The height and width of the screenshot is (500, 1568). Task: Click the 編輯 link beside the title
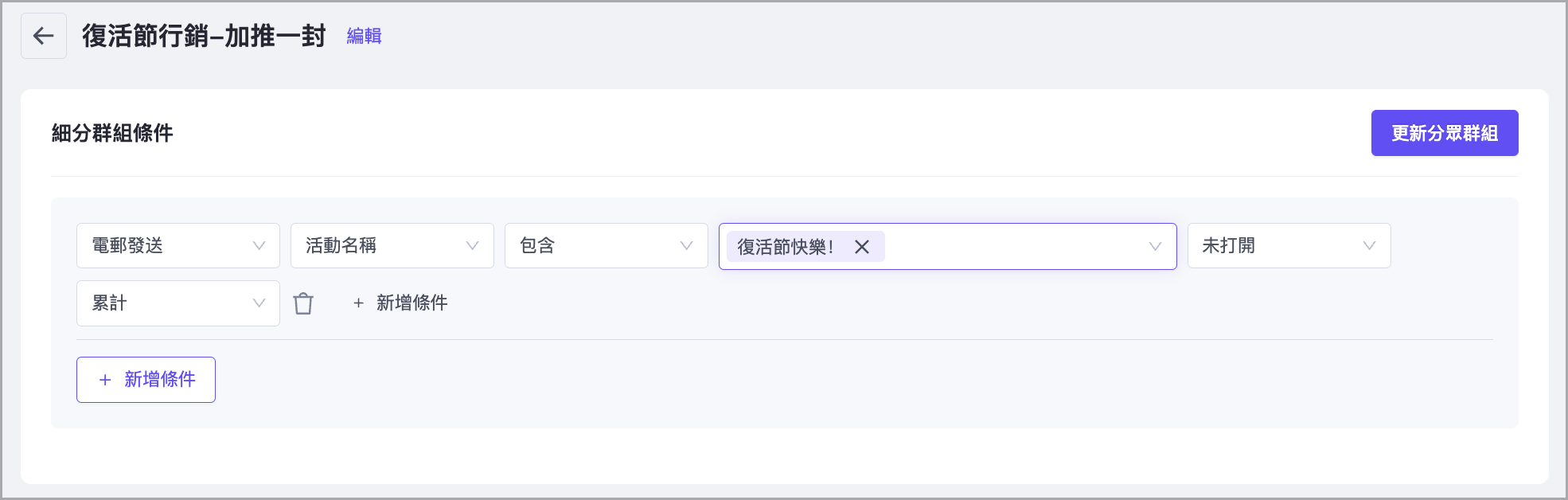[x=363, y=35]
